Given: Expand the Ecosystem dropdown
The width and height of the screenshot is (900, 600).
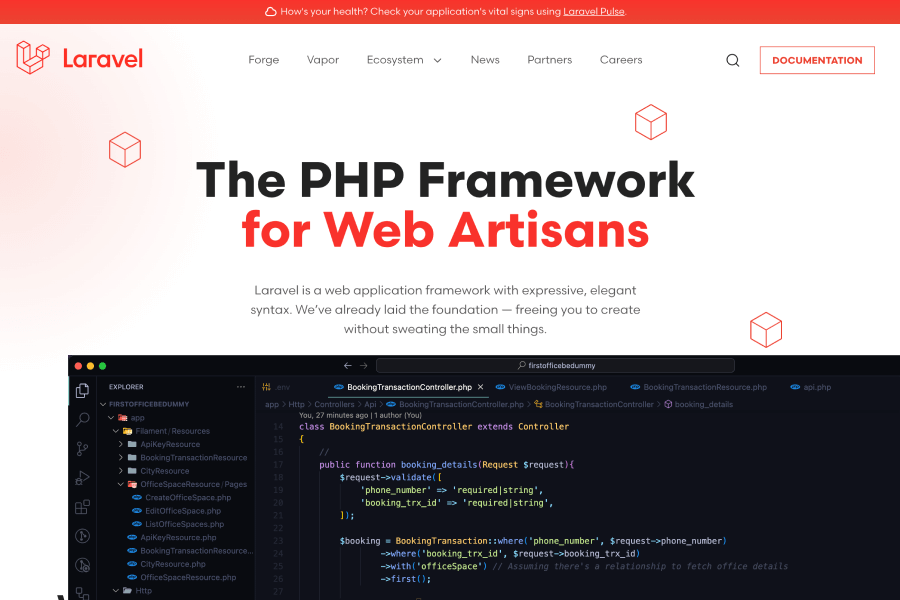Looking at the screenshot, I should point(404,60).
